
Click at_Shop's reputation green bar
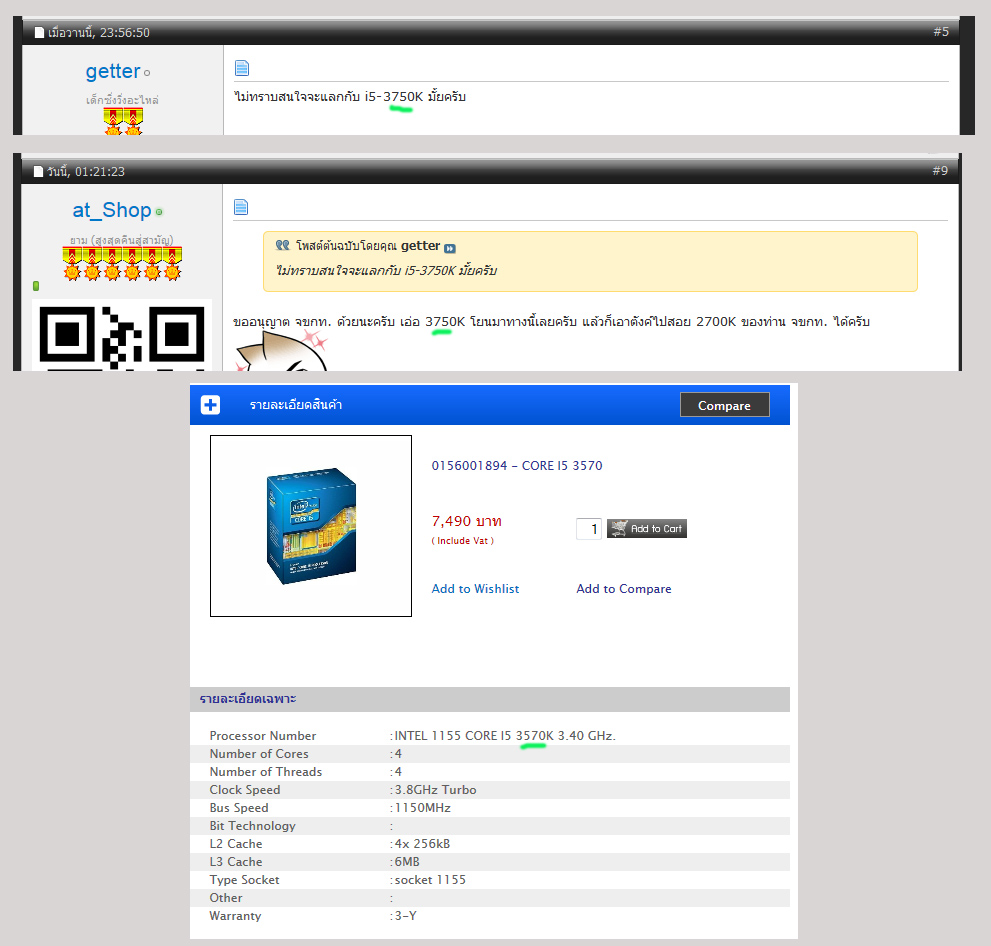[x=36, y=286]
